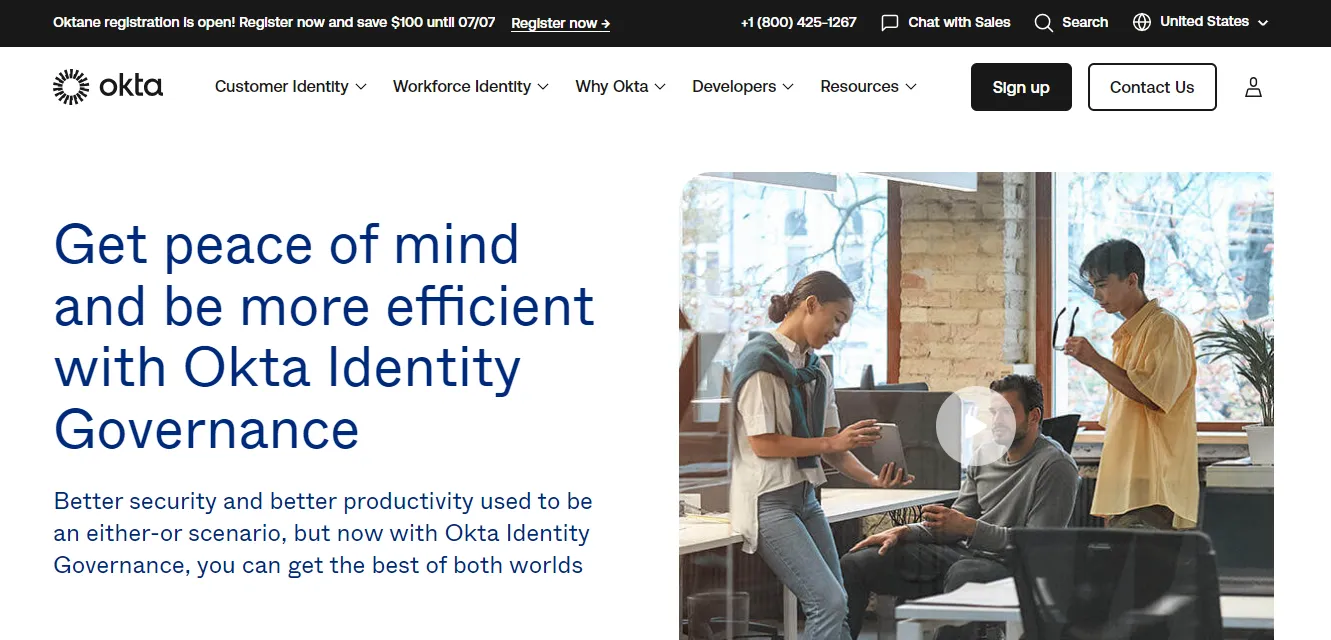Click the Sign up button

[1021, 87]
